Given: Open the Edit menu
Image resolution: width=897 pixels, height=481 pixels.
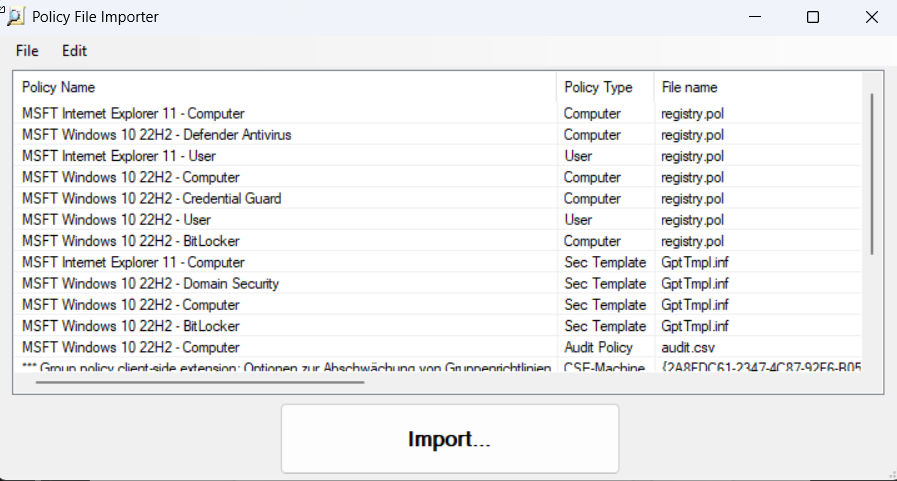Looking at the screenshot, I should pyautogui.click(x=74, y=51).
